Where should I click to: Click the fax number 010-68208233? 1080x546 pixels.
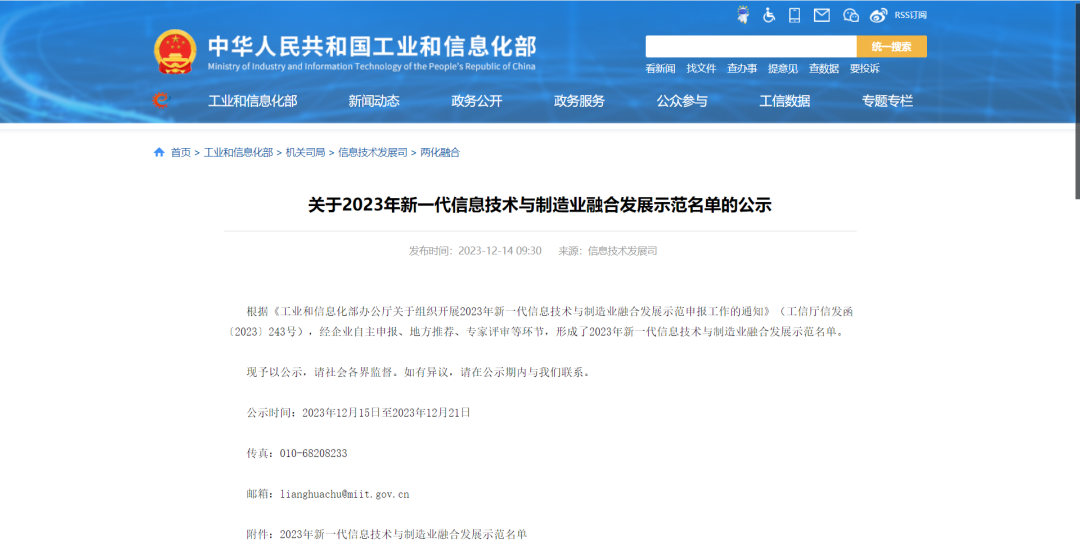click(313, 453)
